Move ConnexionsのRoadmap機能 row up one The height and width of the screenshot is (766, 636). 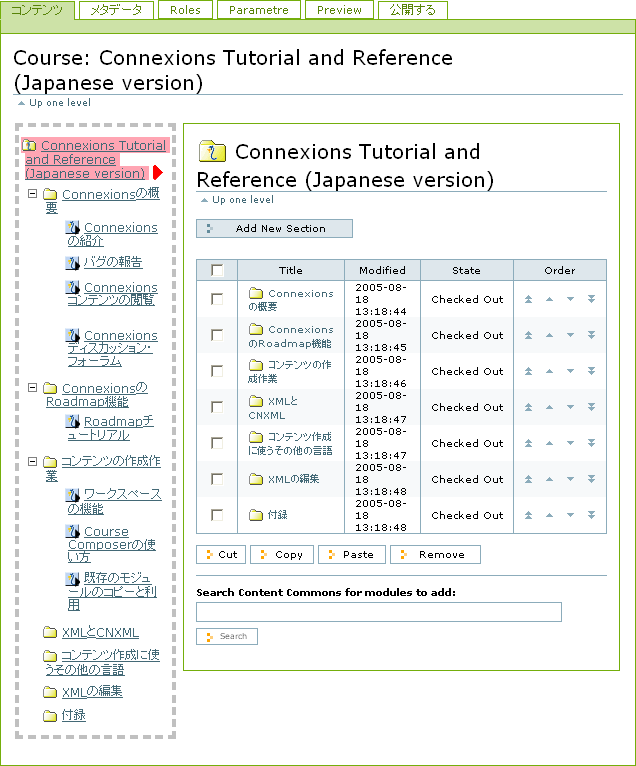pyautogui.click(x=550, y=335)
